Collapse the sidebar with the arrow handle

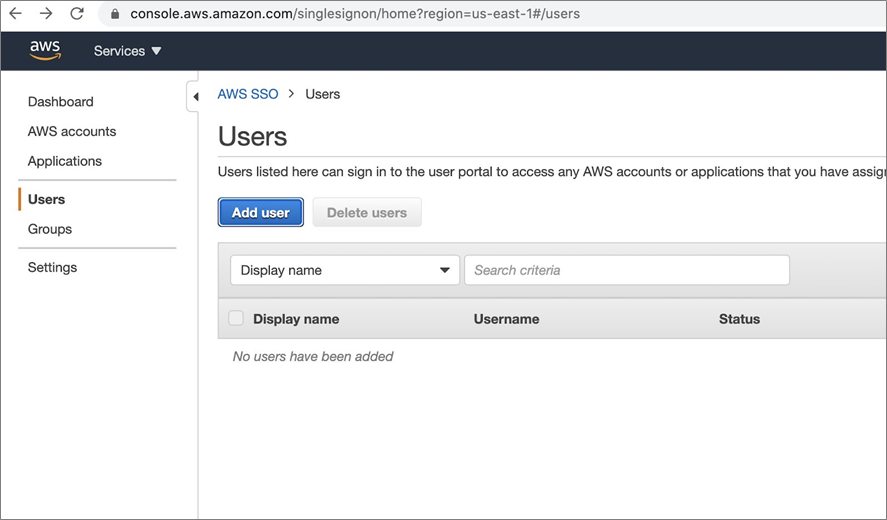(x=194, y=97)
